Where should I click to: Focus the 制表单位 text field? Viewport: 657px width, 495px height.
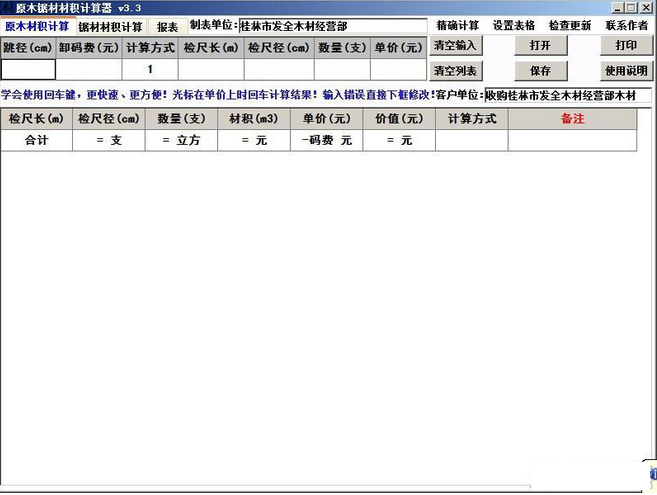pos(332,26)
